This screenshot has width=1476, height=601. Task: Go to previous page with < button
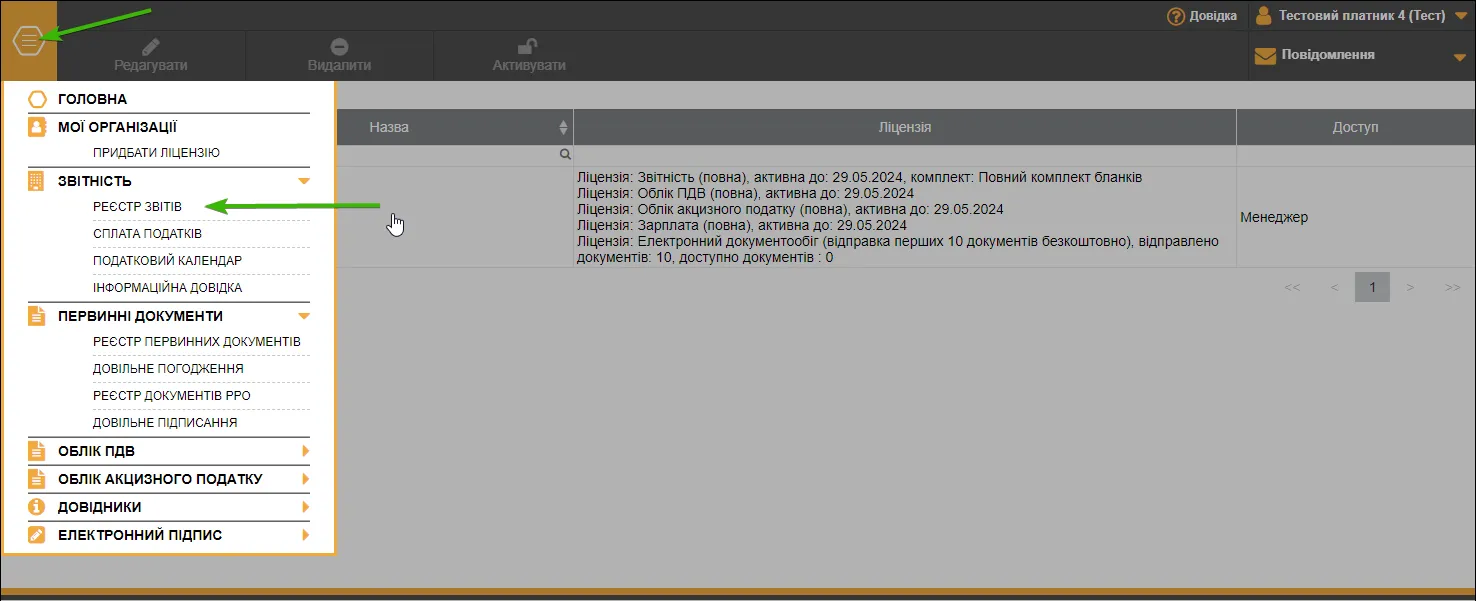[x=1334, y=287]
